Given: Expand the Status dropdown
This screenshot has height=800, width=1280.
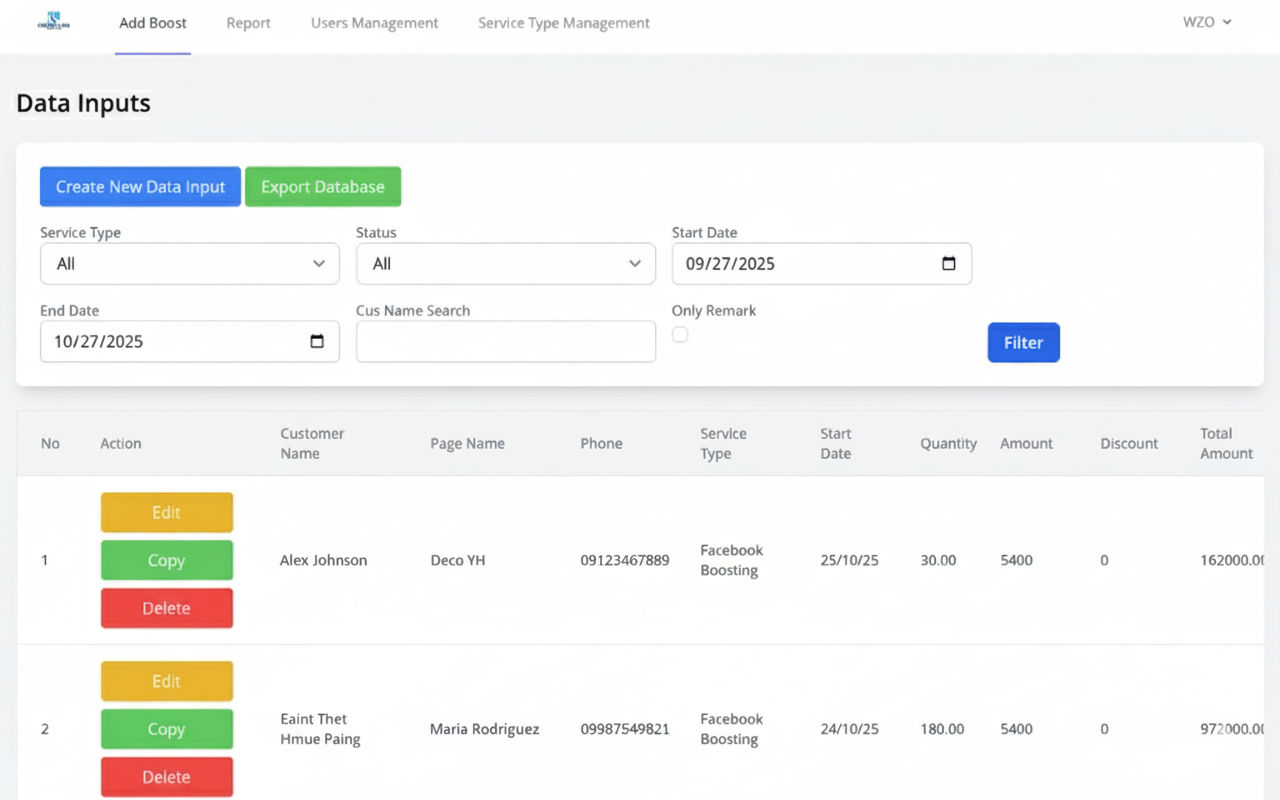Looking at the screenshot, I should [505, 264].
